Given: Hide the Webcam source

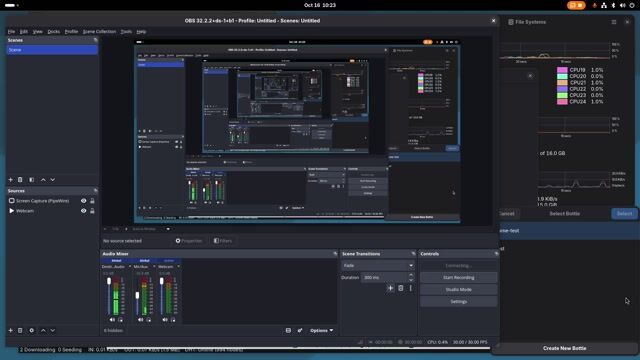Looking at the screenshot, I should click(83, 211).
